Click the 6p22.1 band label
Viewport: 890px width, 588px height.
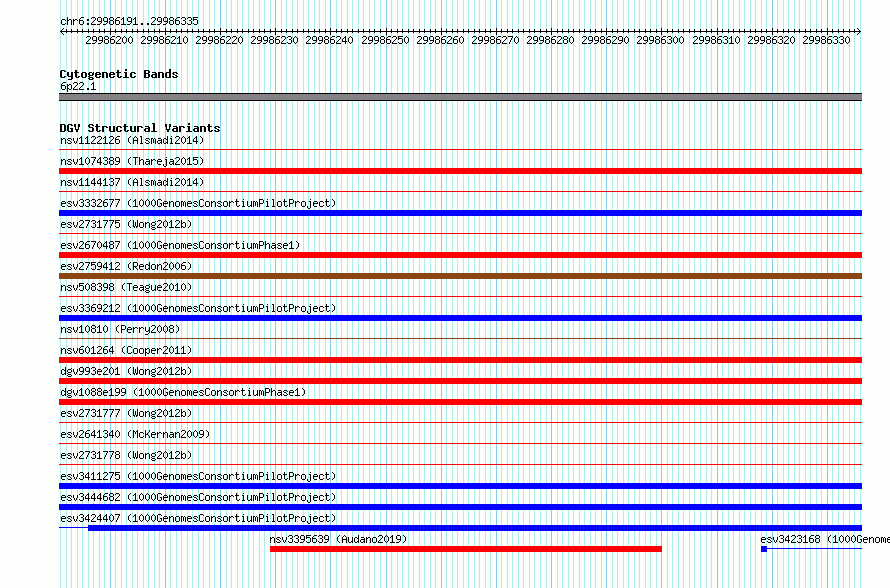[x=78, y=86]
